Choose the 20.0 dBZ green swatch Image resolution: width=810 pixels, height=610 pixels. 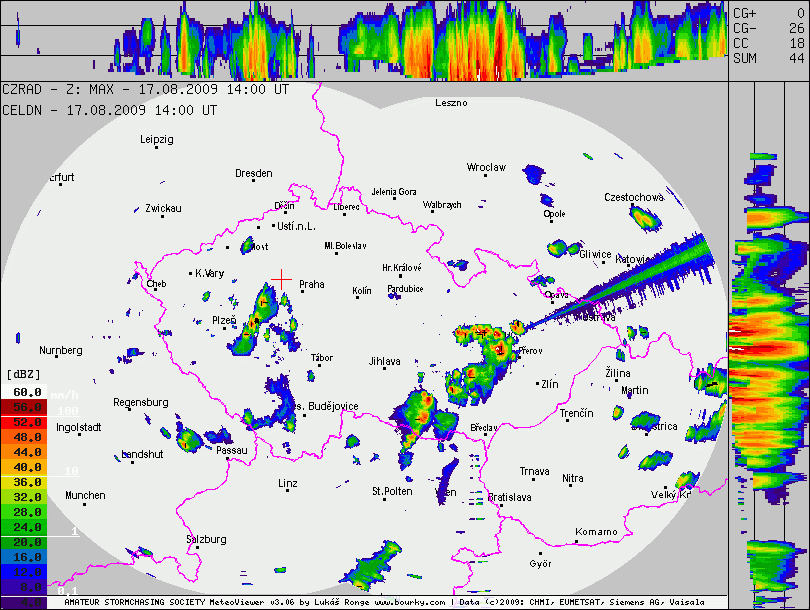[x=26, y=541]
